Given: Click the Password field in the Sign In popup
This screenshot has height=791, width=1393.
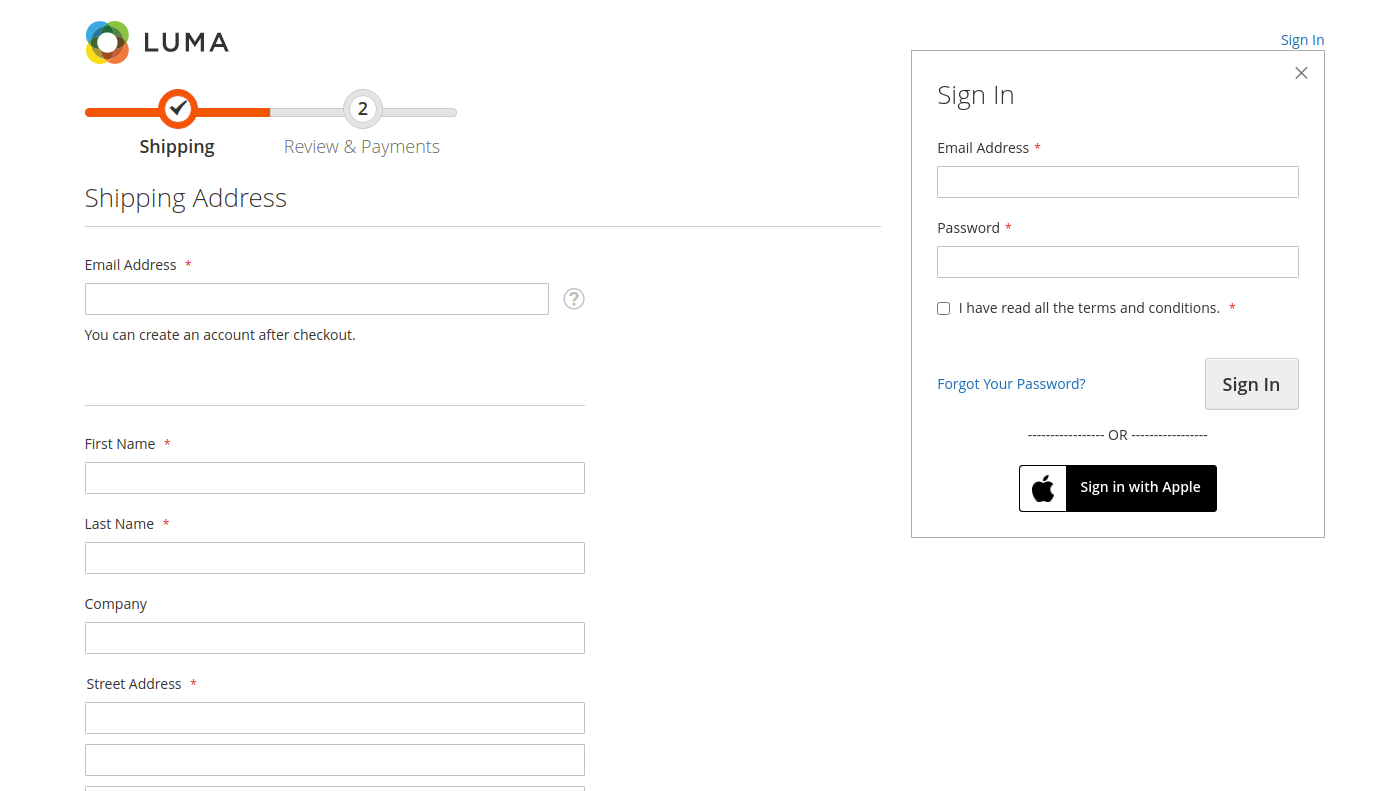Looking at the screenshot, I should point(1117,261).
